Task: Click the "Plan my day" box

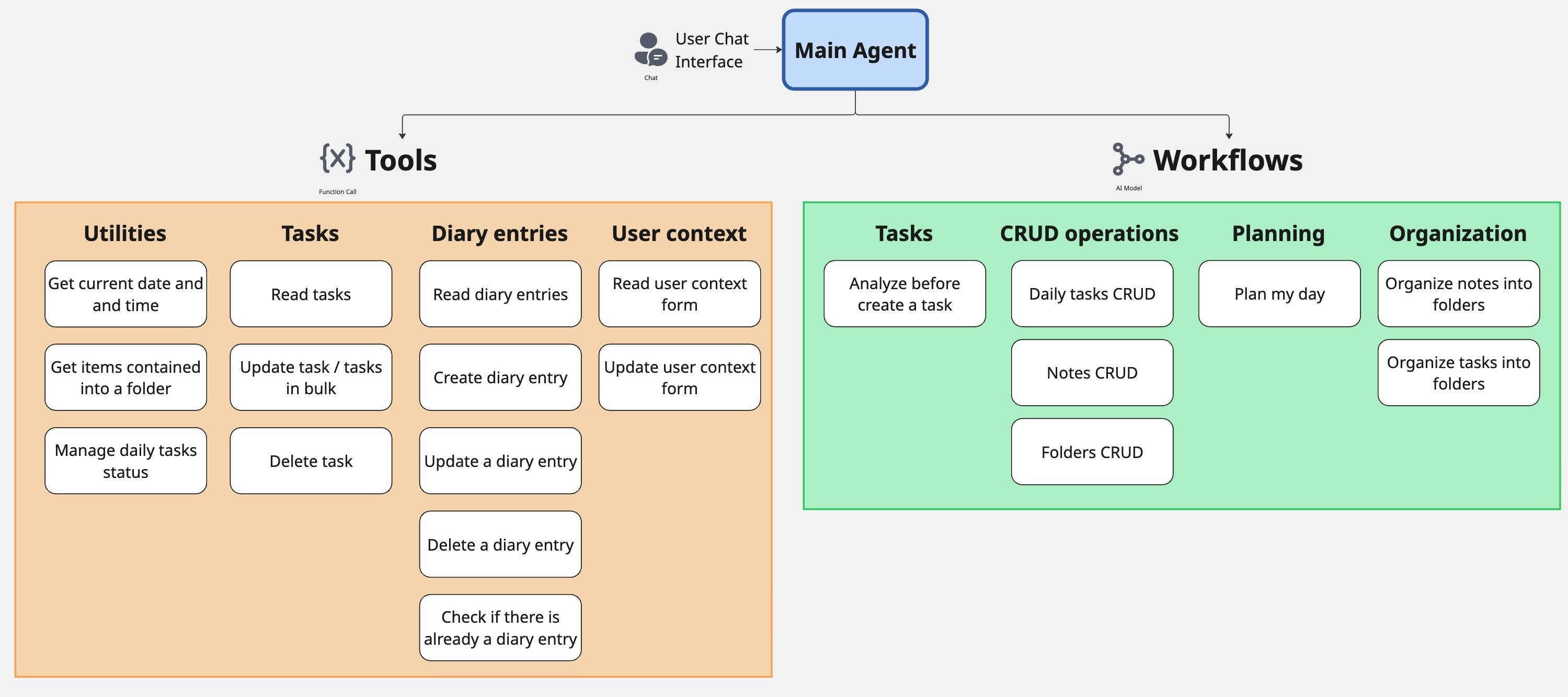Action: 1279,294
